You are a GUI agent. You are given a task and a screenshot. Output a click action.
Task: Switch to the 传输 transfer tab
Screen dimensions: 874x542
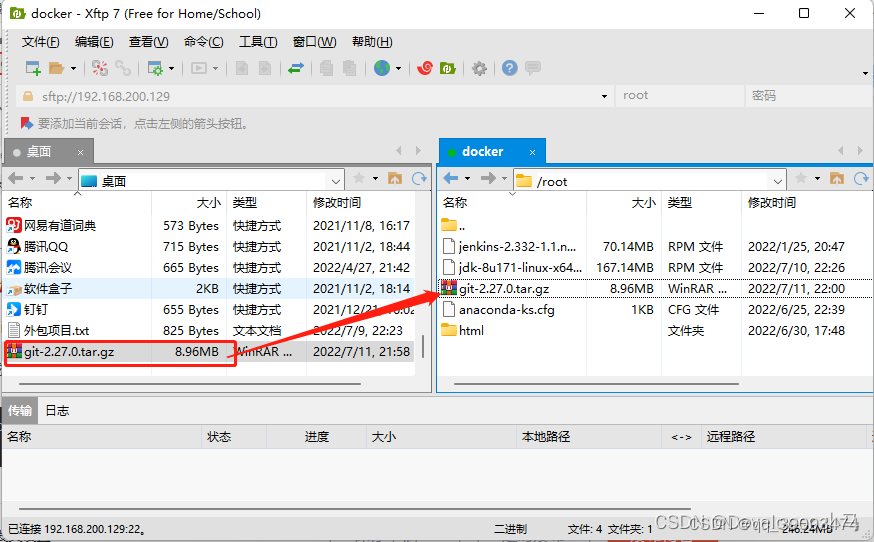click(20, 411)
